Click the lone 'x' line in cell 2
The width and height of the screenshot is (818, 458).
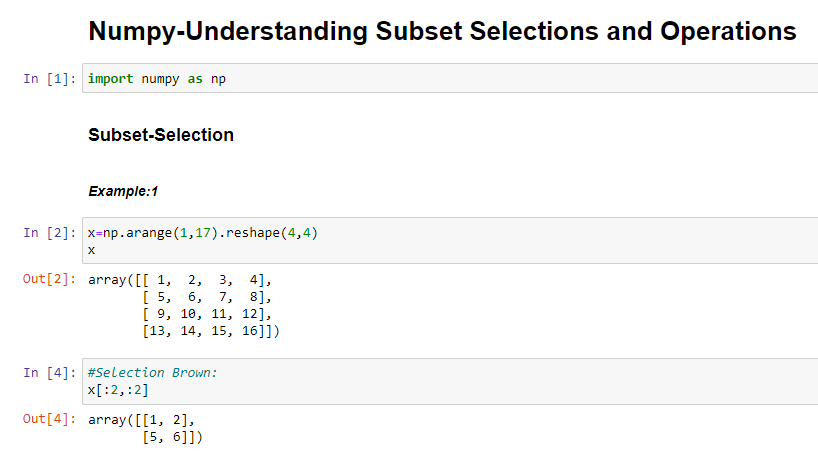[92, 250]
